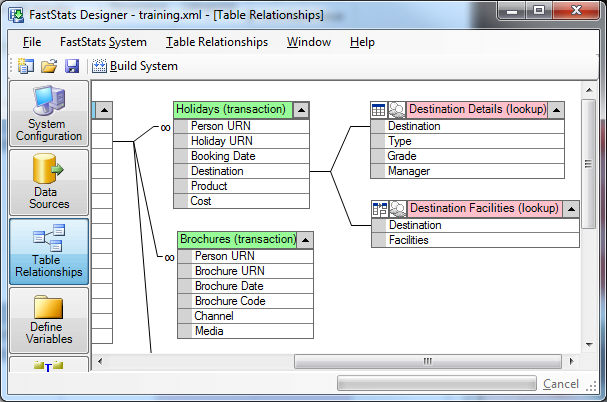
Task: Select the Product field
Action: click(x=242, y=186)
